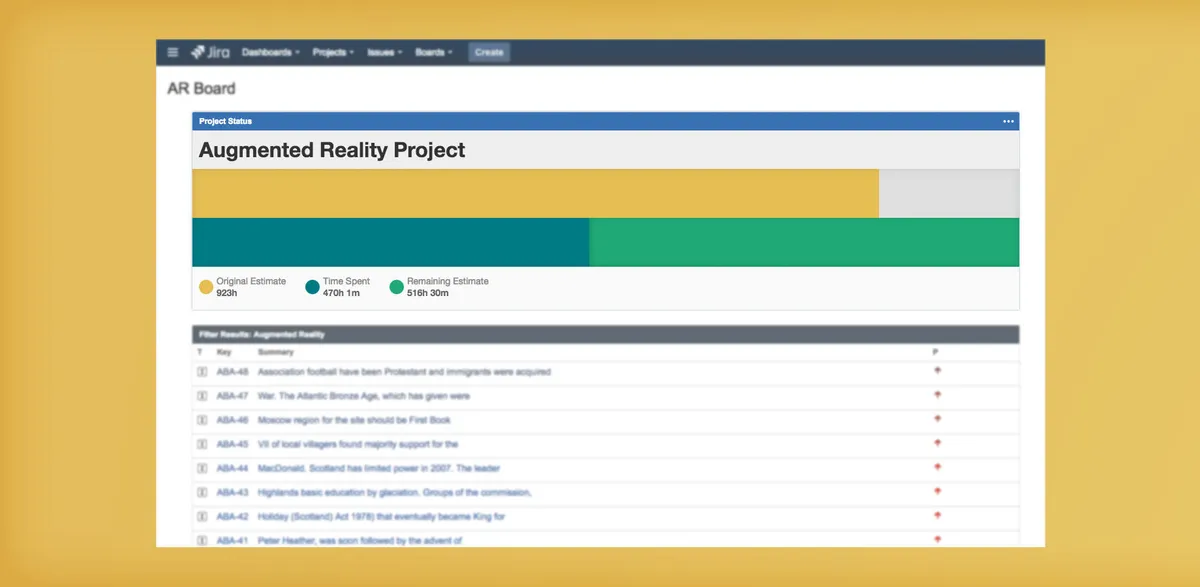Click the yellow Original Estimate bar

pos(535,193)
